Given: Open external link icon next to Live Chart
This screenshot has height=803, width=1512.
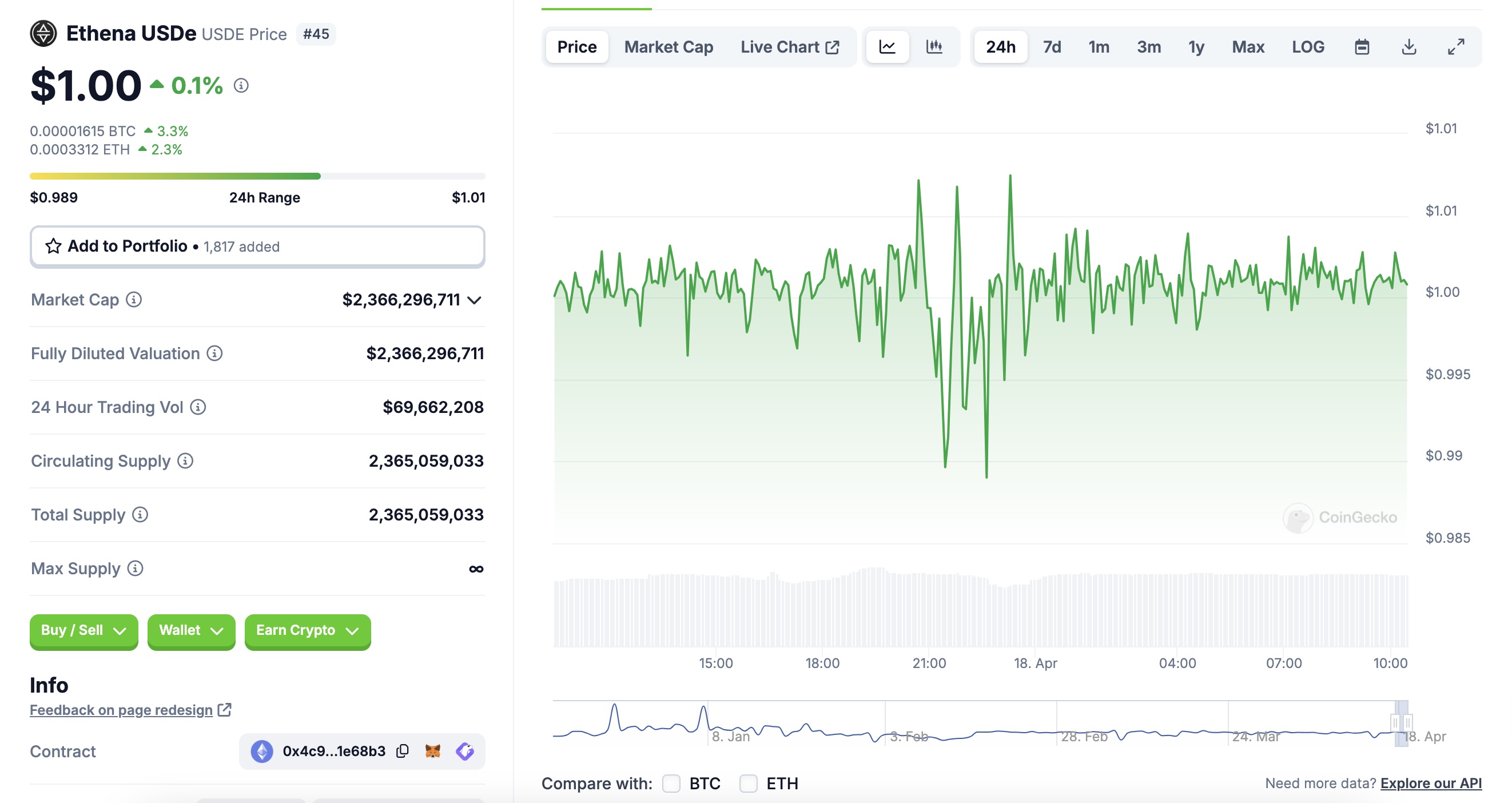Looking at the screenshot, I should click(x=832, y=47).
